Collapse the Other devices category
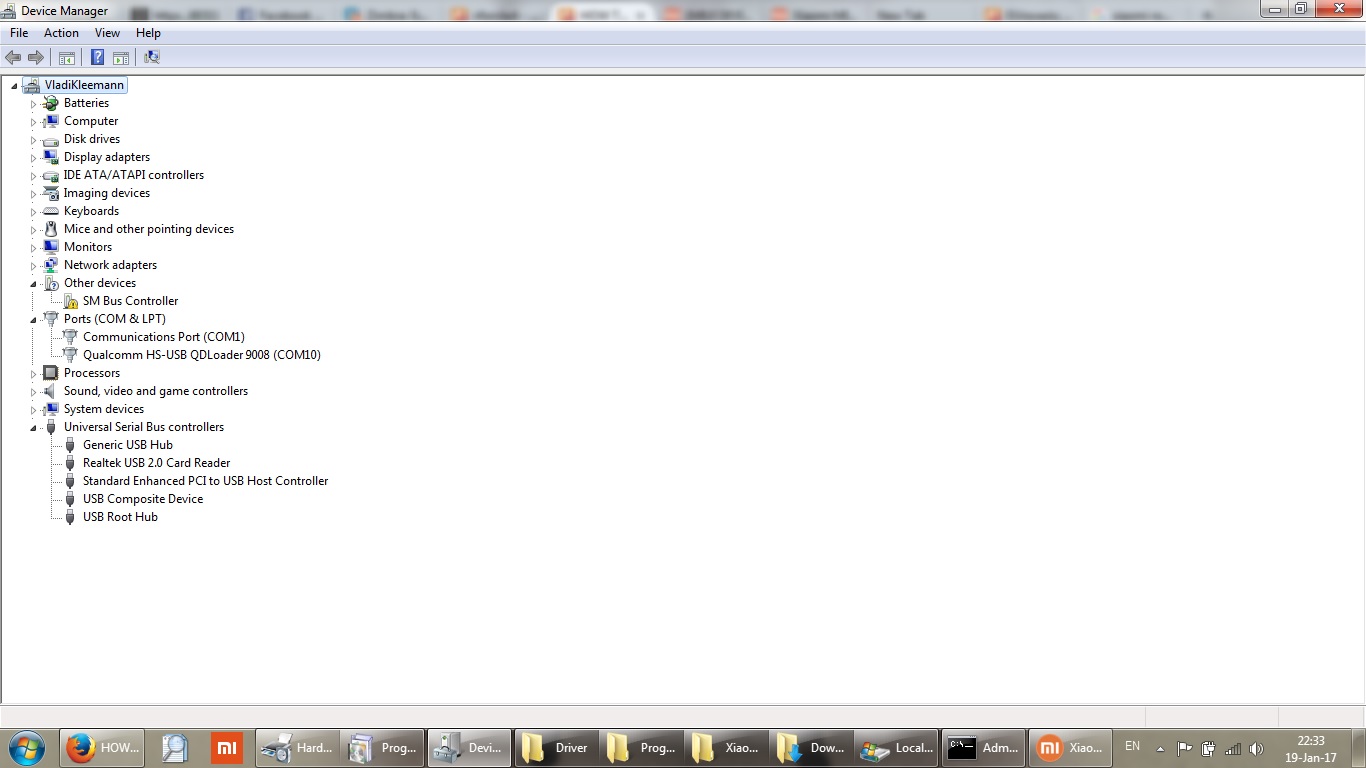1366x768 pixels. click(33, 284)
